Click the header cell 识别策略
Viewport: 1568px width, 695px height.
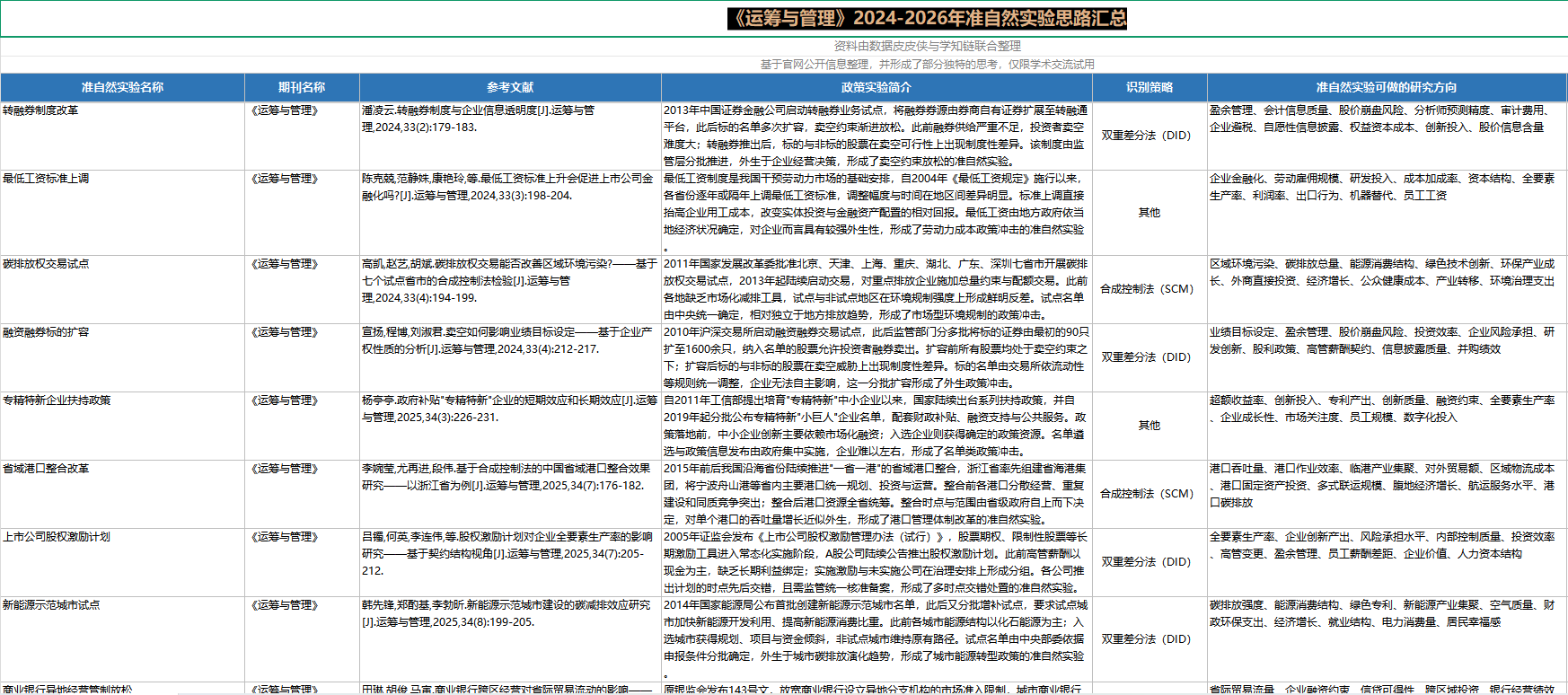[1150, 87]
